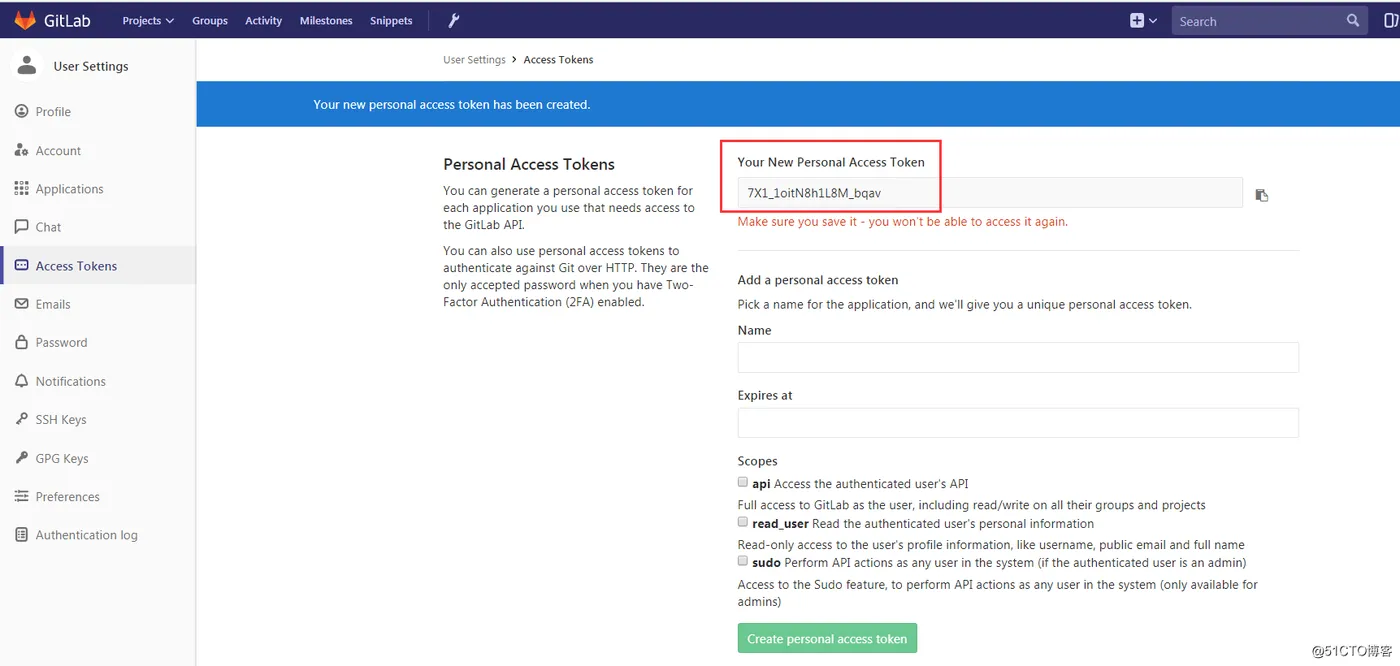Click the GitLab fox logo
1400x666 pixels.
coord(25,20)
